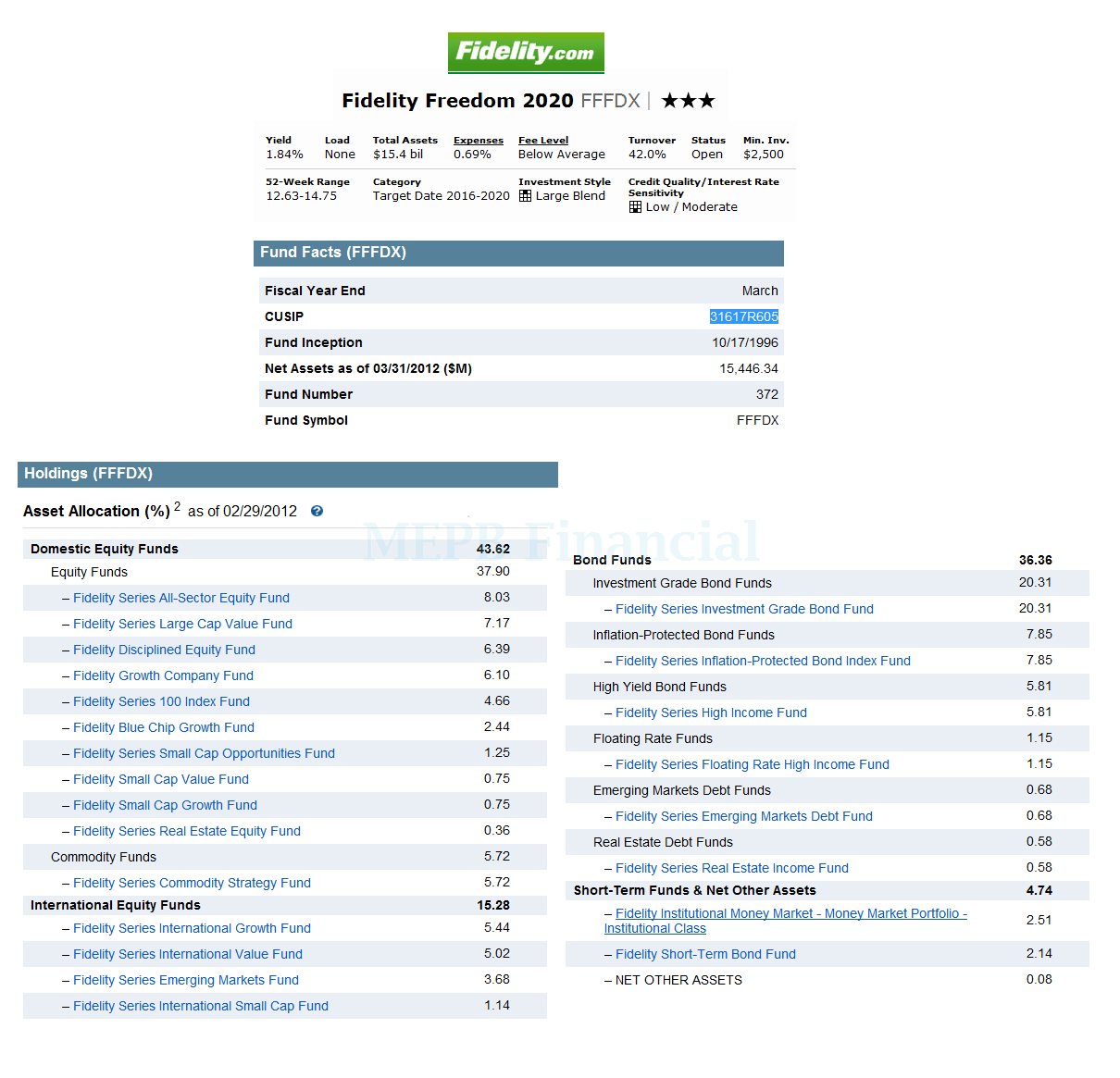Open Fidelity Series Emerging Markets Debt Fund
This screenshot has width=1120, height=1078.
(x=744, y=816)
